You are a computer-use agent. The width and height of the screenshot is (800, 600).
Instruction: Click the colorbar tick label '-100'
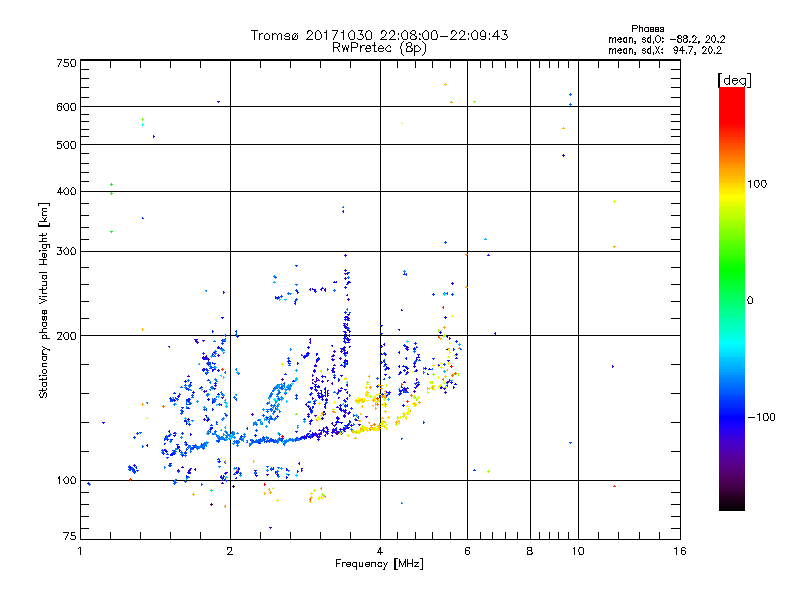pos(761,417)
